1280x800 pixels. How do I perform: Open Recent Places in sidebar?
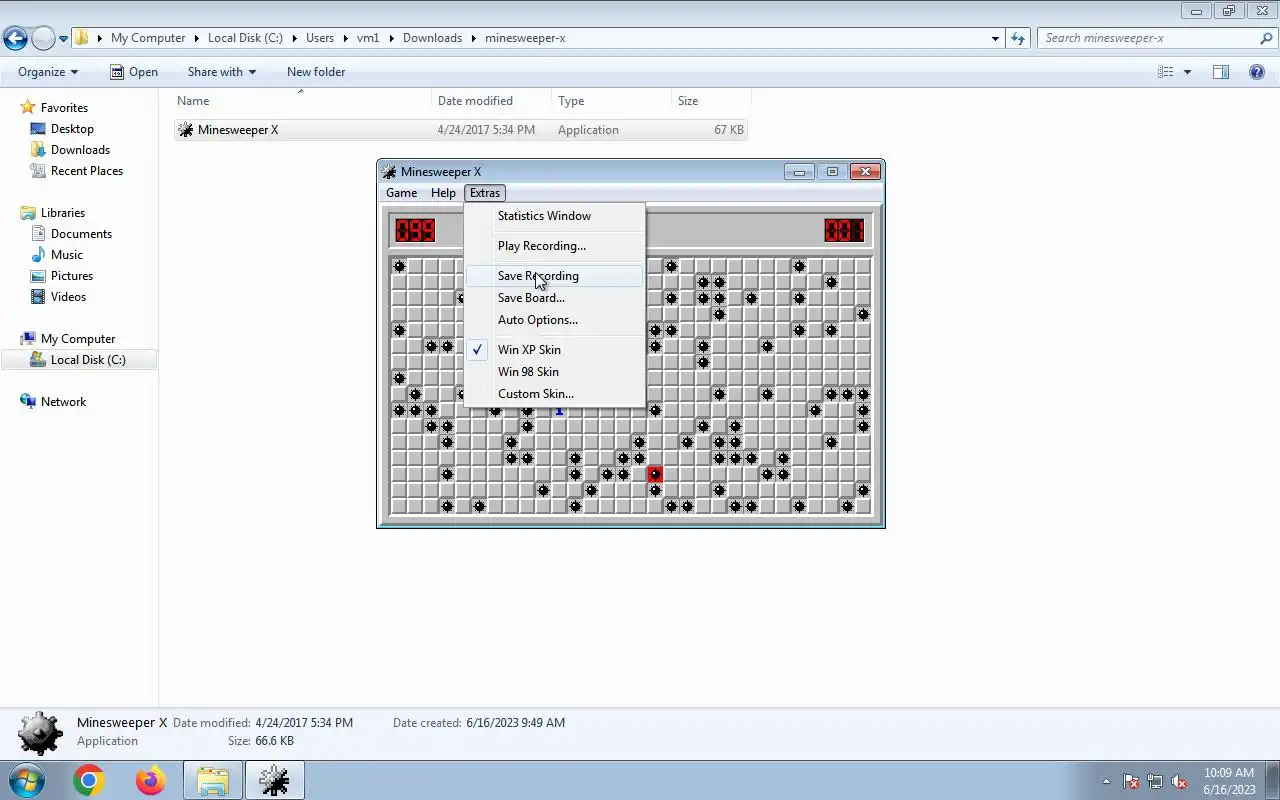[x=87, y=171]
